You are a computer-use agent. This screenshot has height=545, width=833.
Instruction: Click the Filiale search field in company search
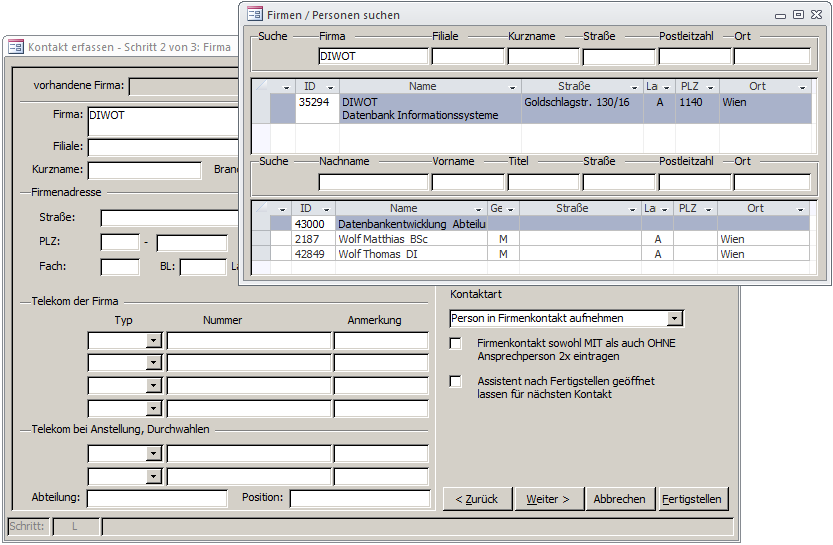pyautogui.click(x=468, y=56)
